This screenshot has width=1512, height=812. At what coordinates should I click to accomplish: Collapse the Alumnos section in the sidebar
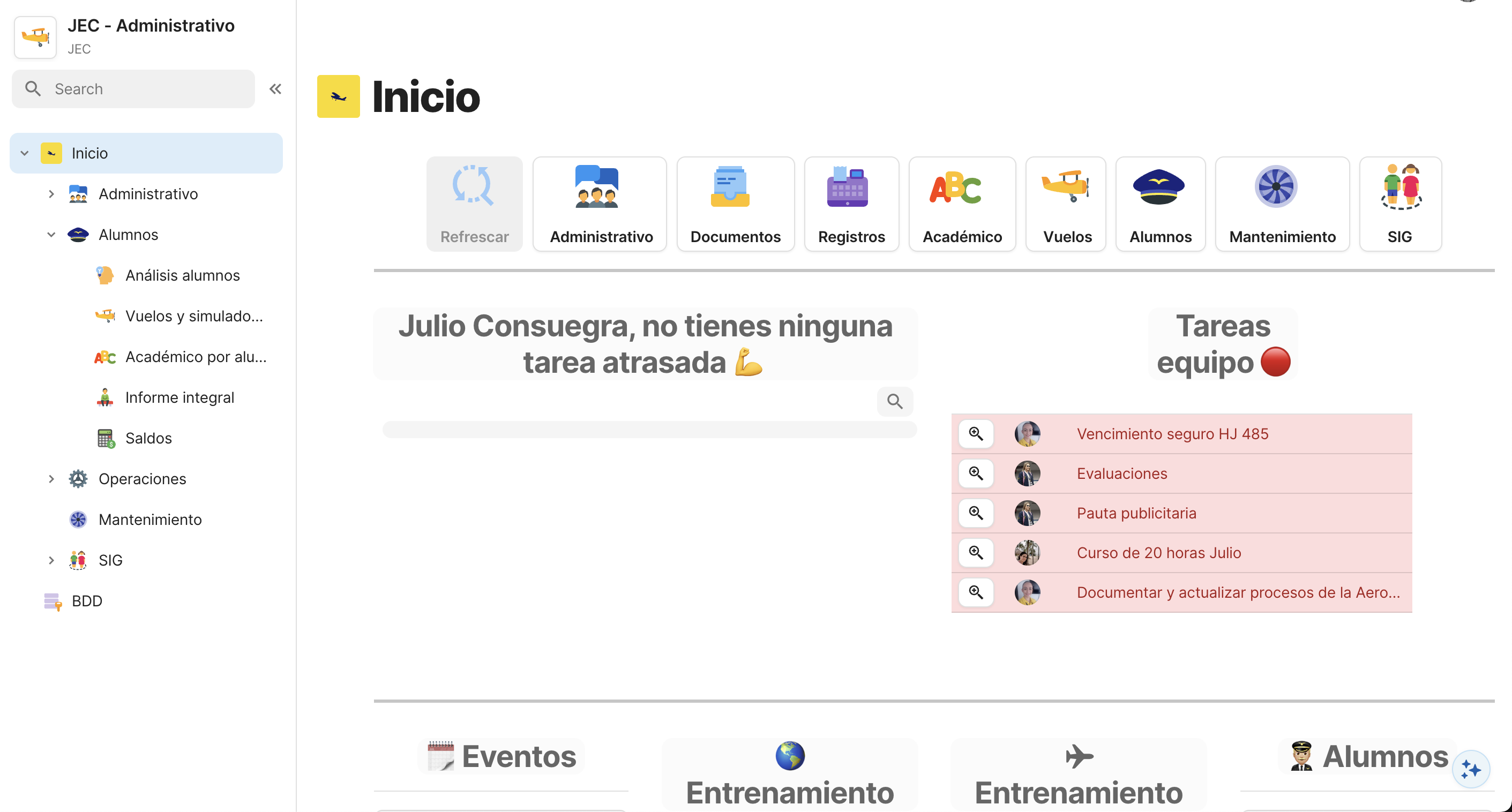[x=51, y=234]
